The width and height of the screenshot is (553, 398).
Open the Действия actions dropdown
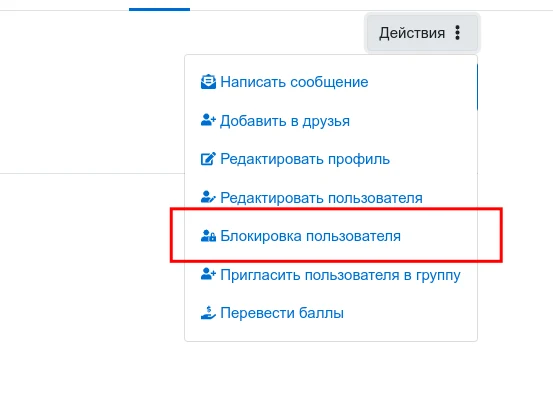coord(422,33)
